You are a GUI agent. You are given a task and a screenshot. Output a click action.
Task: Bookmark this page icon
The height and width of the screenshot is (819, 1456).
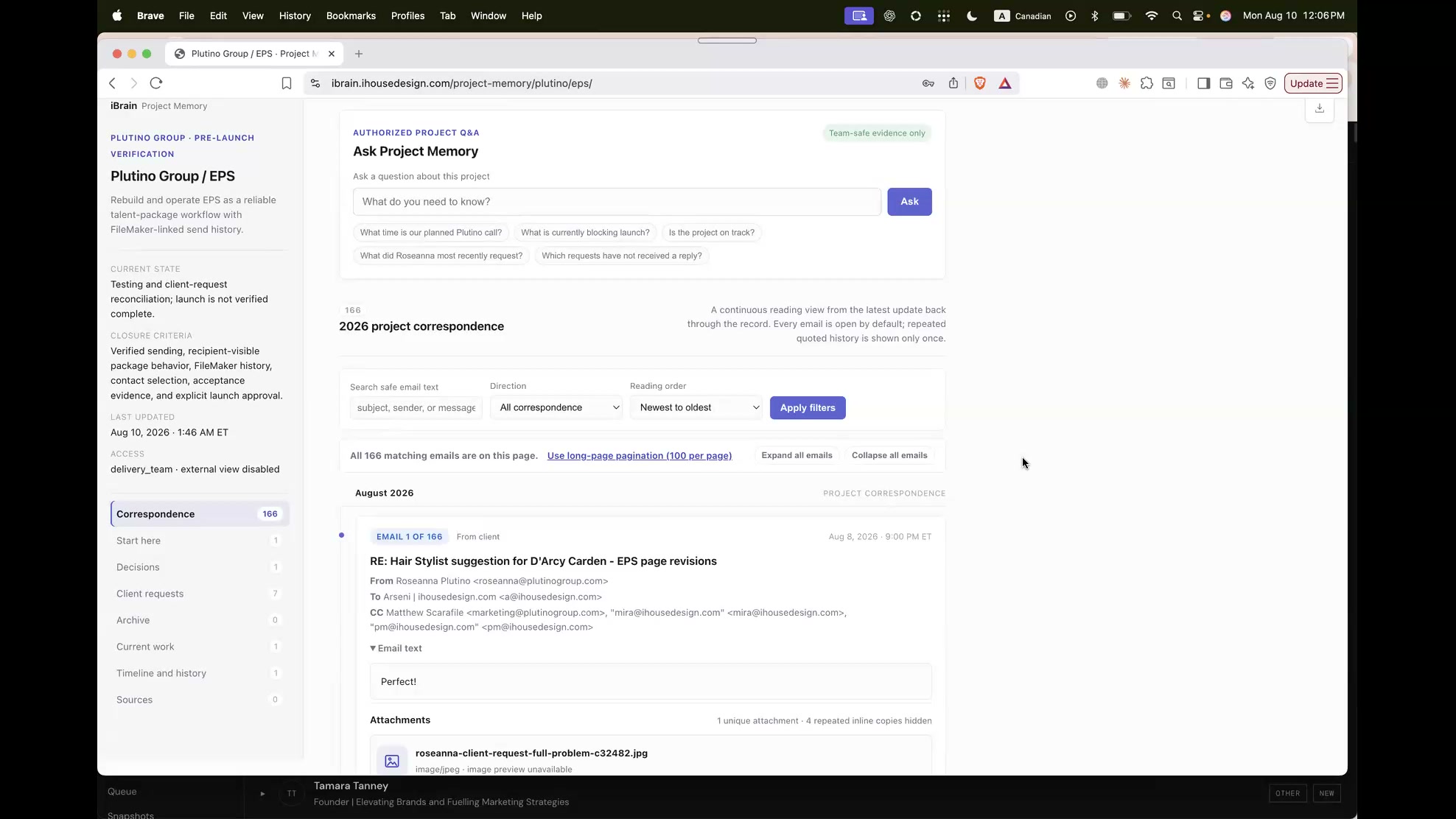click(287, 83)
